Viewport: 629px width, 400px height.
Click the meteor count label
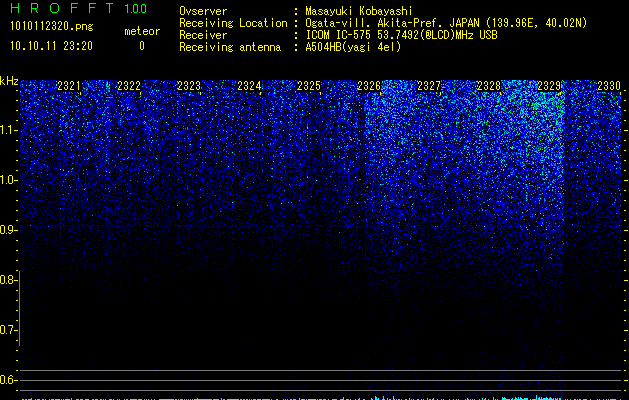pos(142,31)
